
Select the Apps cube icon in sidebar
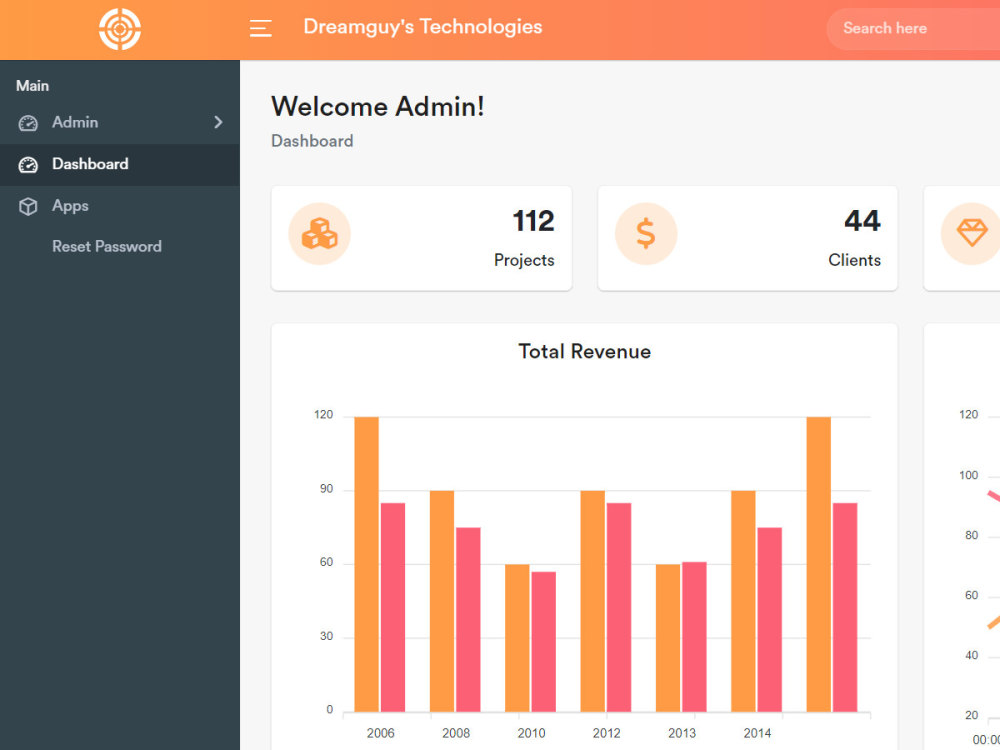28,206
